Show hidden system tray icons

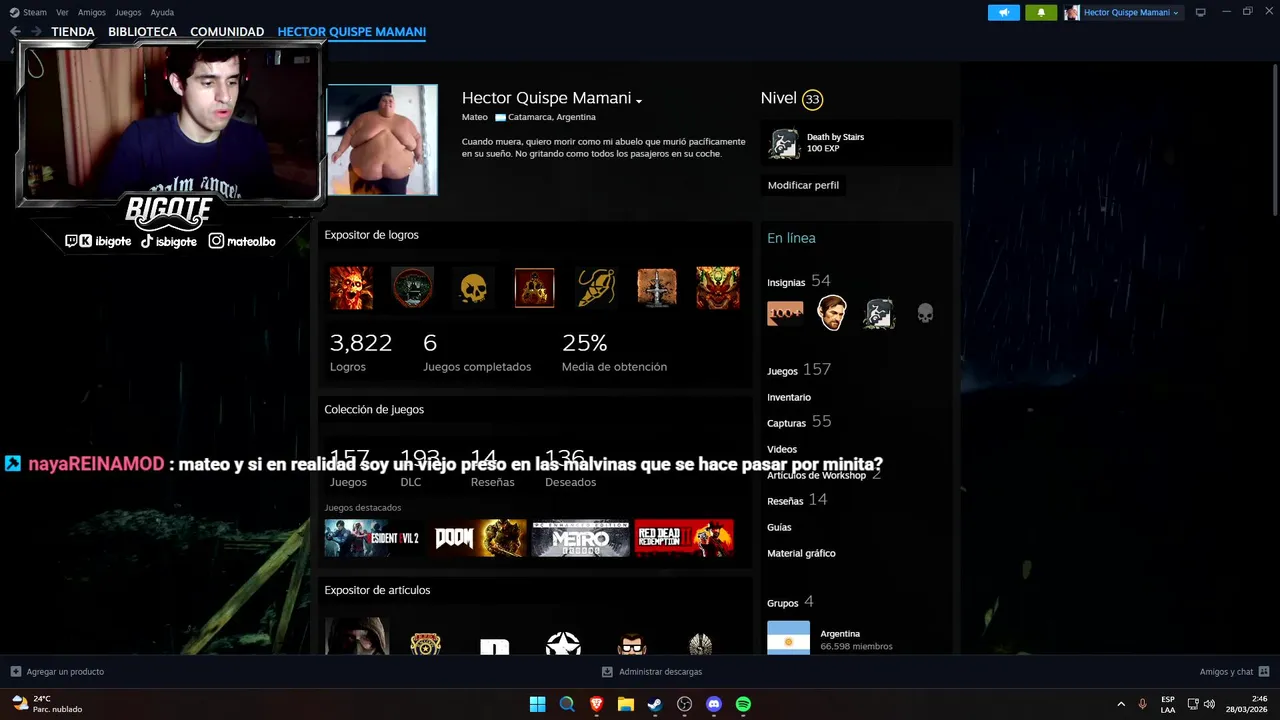(1121, 704)
